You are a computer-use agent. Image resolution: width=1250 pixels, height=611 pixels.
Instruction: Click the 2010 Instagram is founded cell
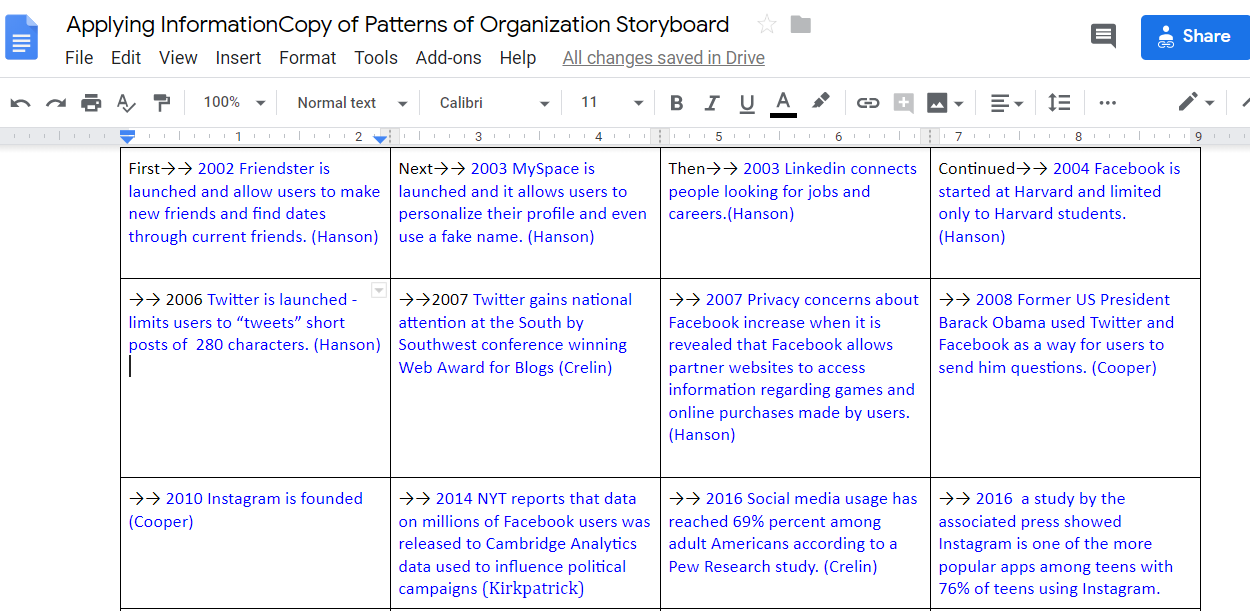(x=245, y=510)
